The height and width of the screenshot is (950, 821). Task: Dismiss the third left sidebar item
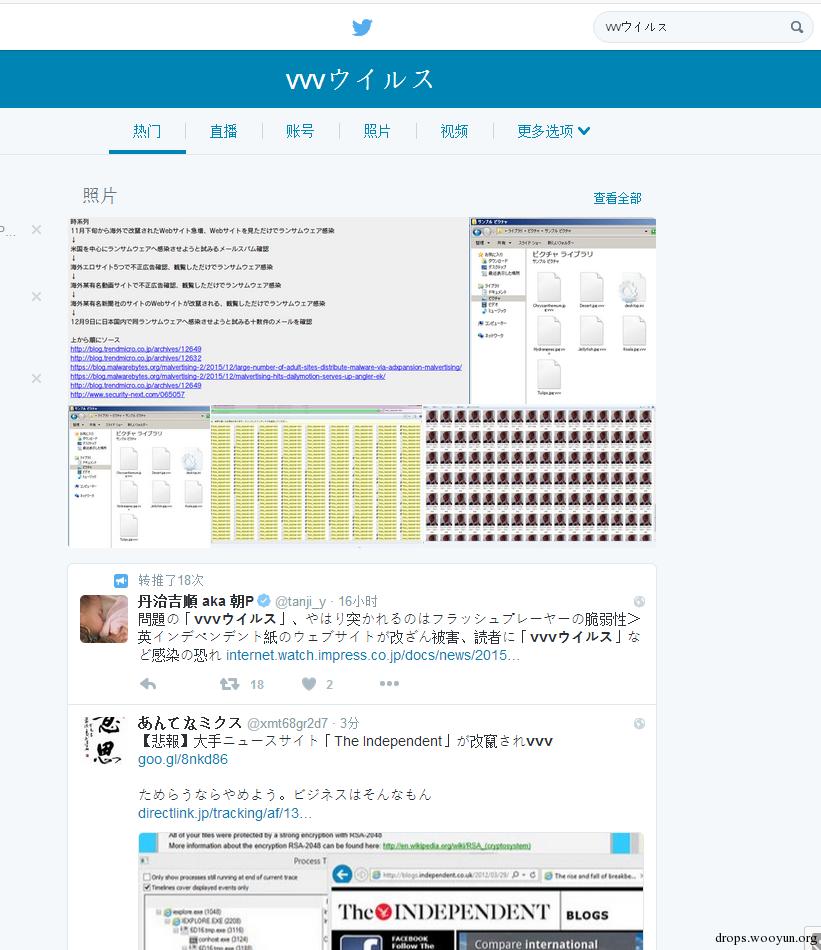coord(36,378)
